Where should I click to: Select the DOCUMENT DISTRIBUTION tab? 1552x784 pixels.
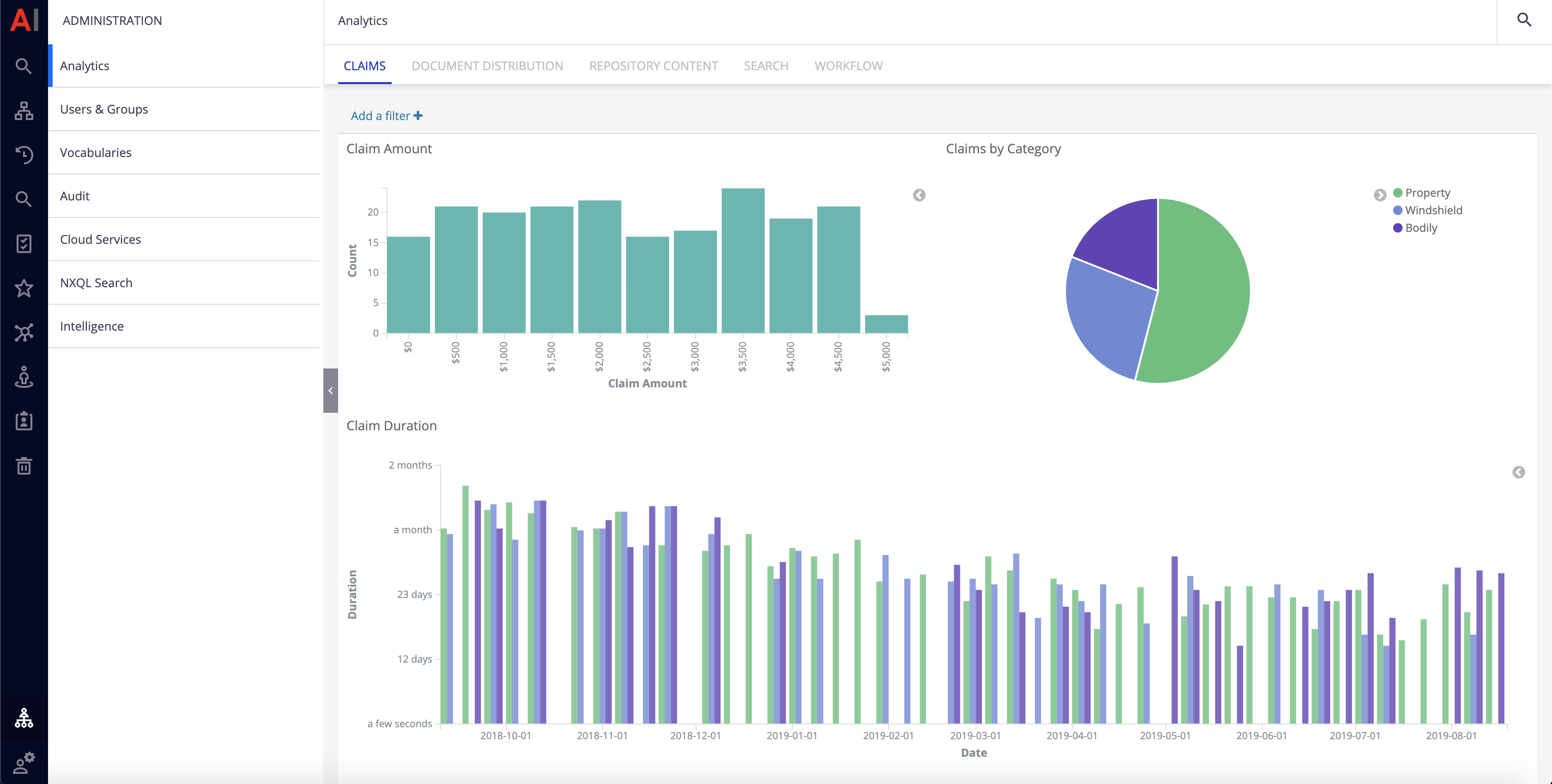point(487,65)
